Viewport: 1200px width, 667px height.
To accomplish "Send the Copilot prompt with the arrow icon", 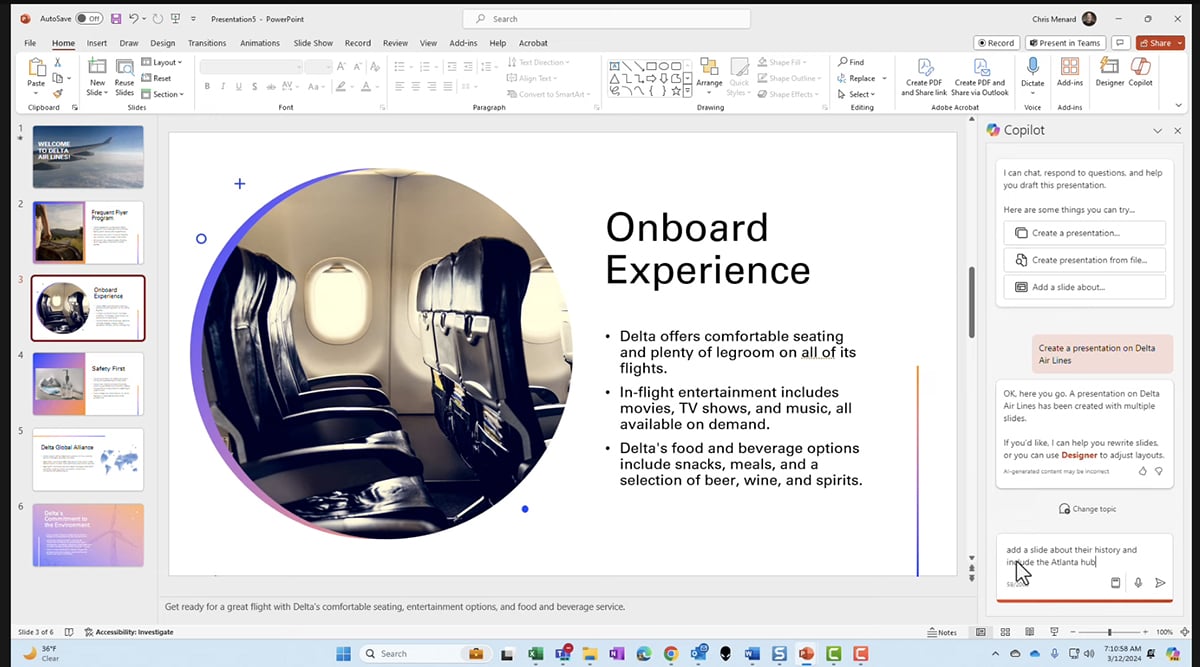I will tap(1160, 582).
